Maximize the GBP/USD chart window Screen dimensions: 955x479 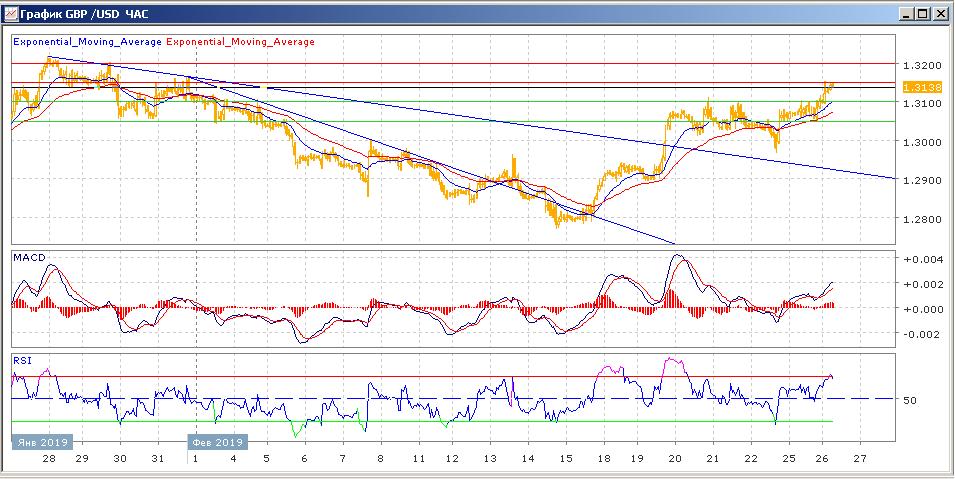[x=923, y=13]
